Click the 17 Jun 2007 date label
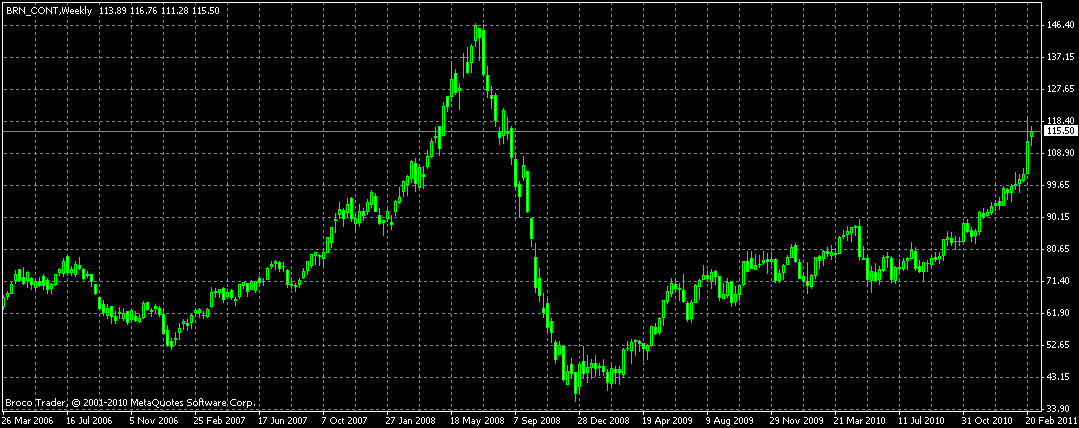Image resolution: width=1079 pixels, height=428 pixels. (x=284, y=419)
